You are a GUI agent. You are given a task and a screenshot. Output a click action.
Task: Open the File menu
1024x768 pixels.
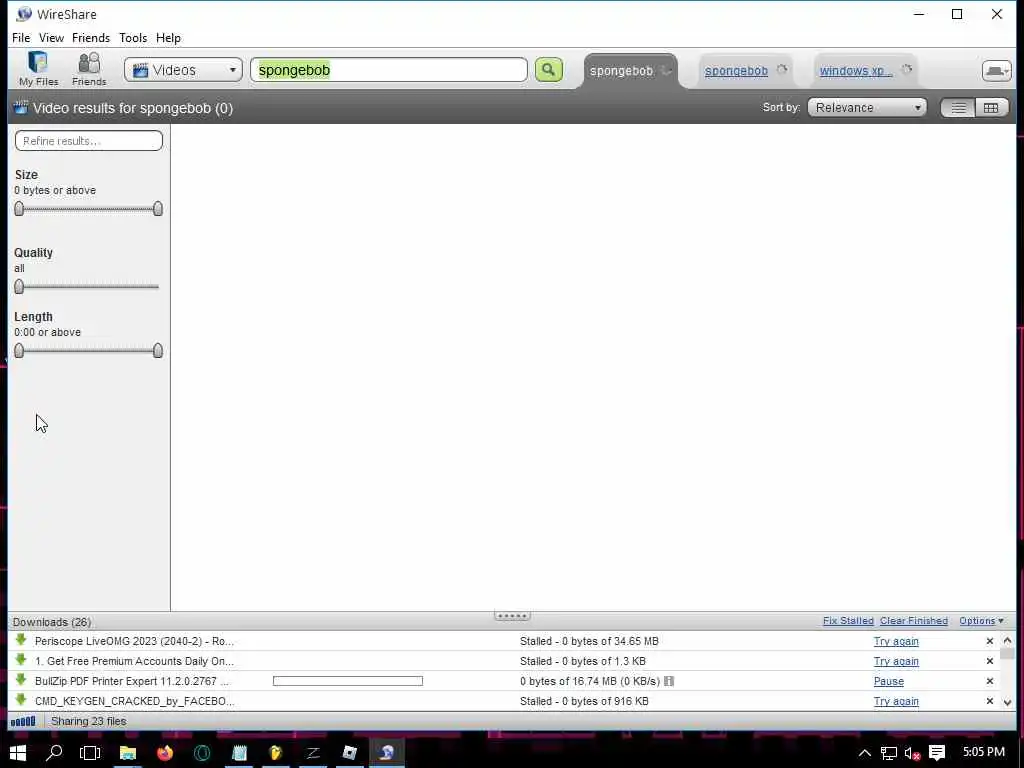coord(21,38)
